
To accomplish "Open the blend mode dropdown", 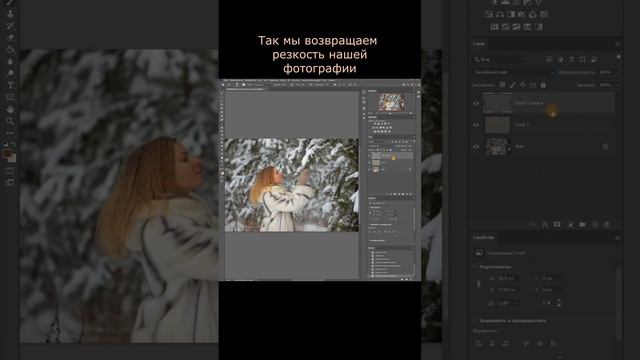I will 513,72.
